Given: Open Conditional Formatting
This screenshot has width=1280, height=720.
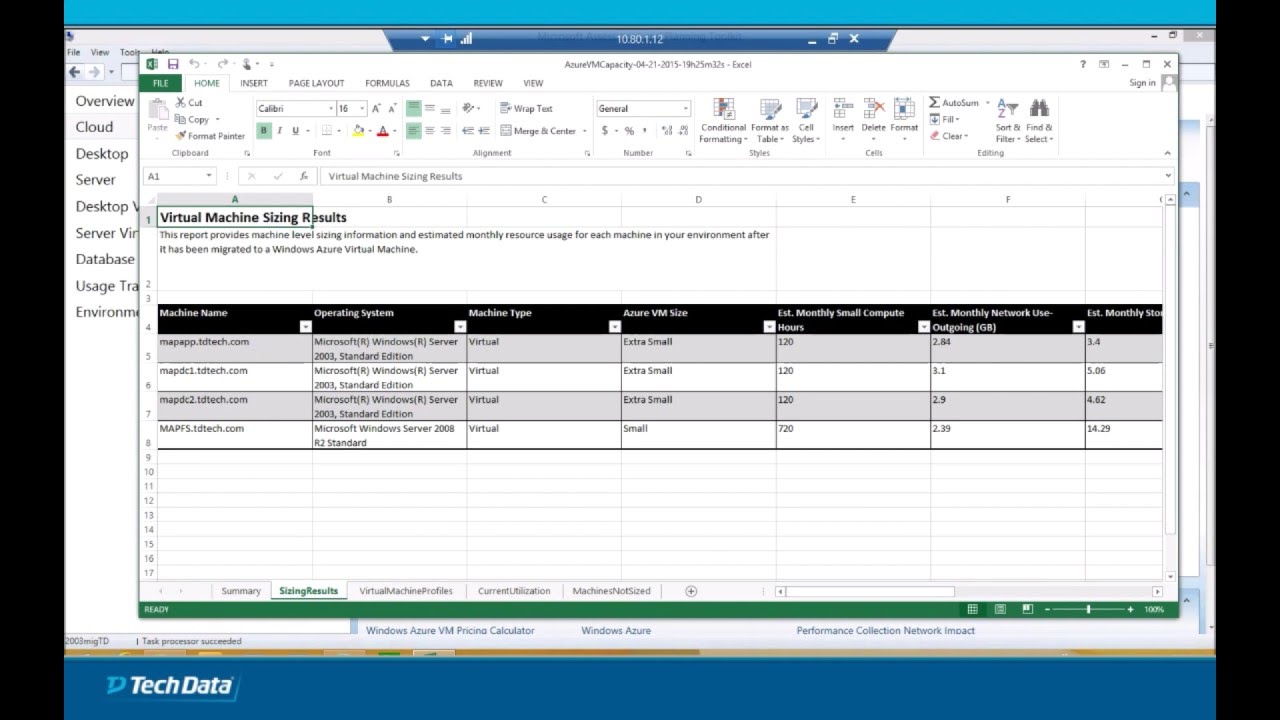Looking at the screenshot, I should pyautogui.click(x=723, y=121).
